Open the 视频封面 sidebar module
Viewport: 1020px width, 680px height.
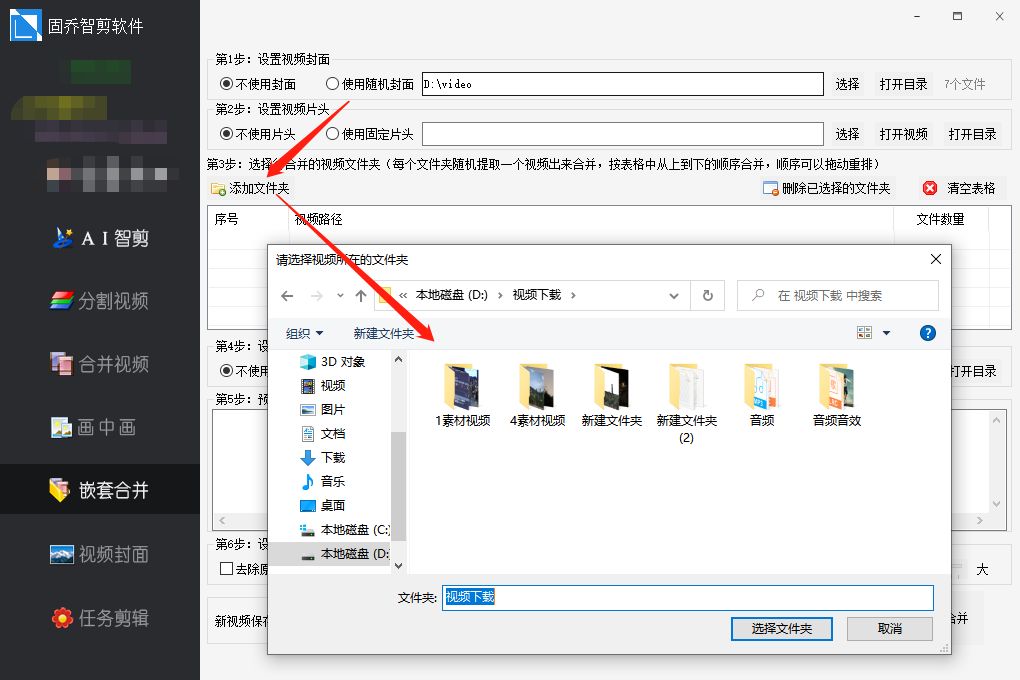[x=100, y=554]
